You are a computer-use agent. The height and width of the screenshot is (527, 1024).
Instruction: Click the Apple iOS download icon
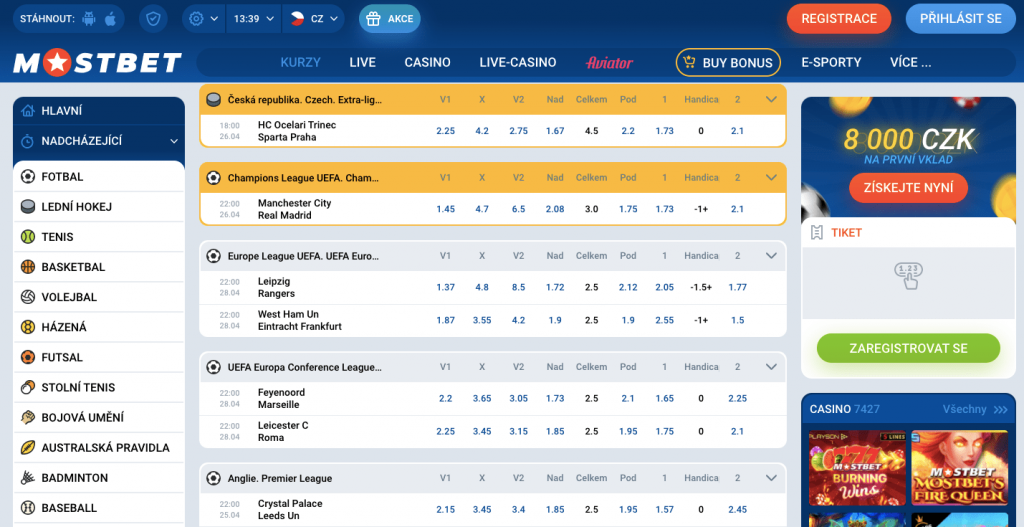click(110, 18)
